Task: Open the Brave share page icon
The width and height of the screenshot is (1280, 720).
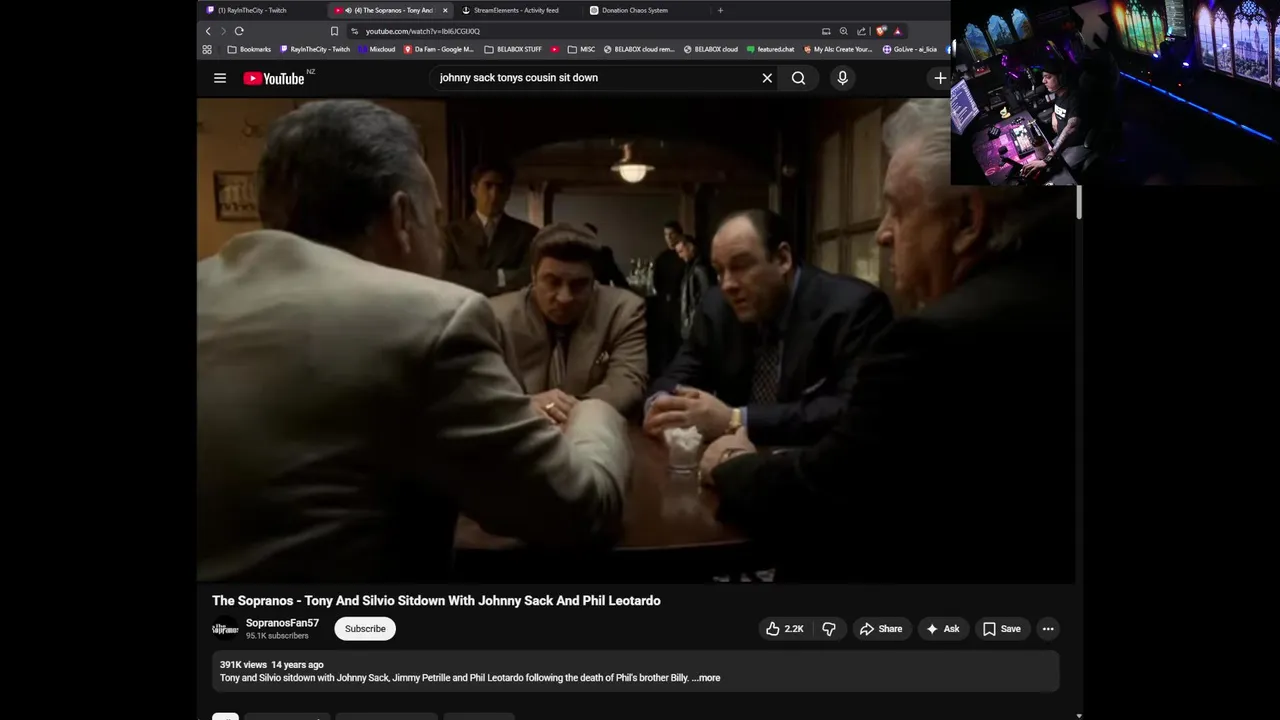Action: pyautogui.click(x=861, y=31)
